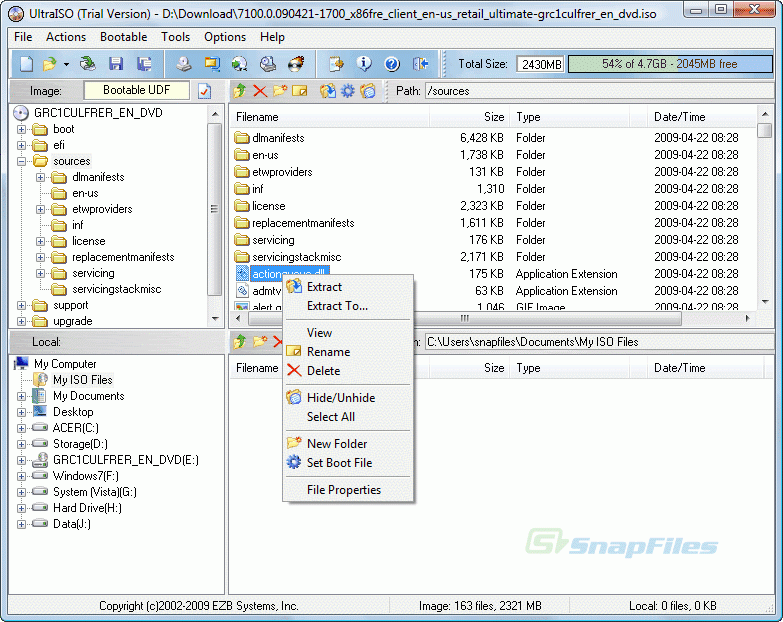The height and width of the screenshot is (622, 783).
Task: Expand the replacementmanifests tree node
Action: coord(40,258)
